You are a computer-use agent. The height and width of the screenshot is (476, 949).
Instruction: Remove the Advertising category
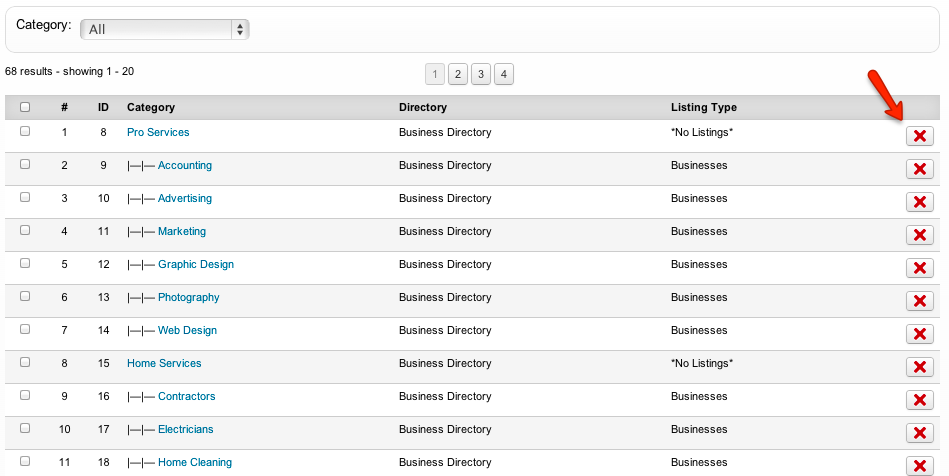point(919,202)
